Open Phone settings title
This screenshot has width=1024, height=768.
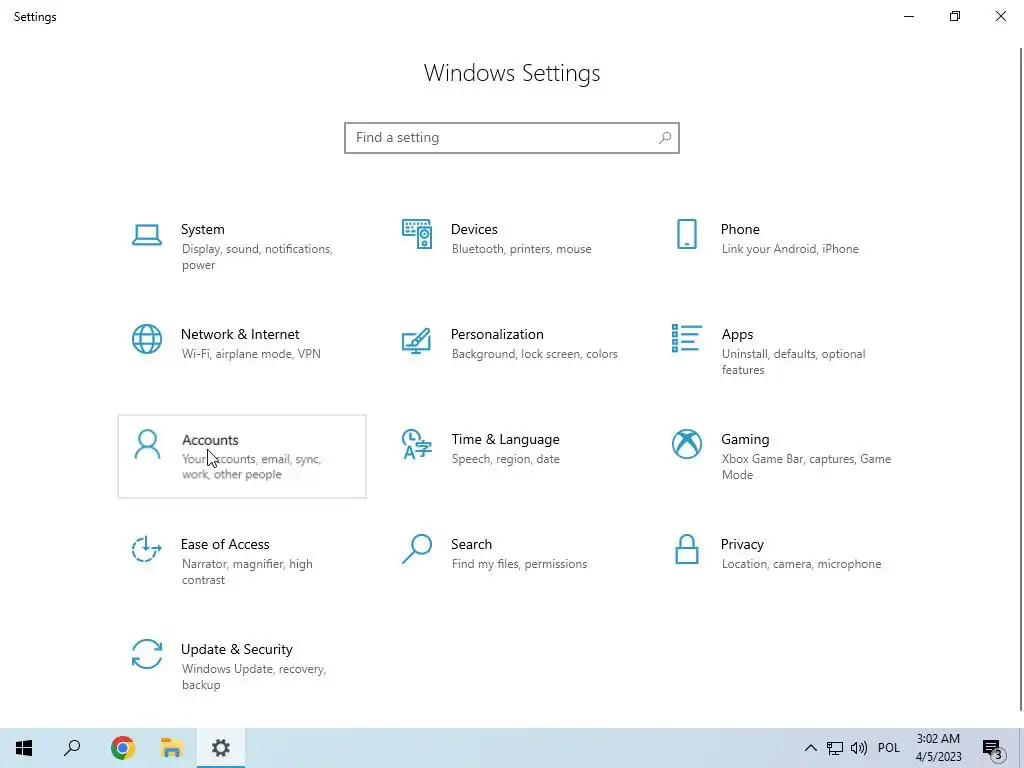(740, 229)
